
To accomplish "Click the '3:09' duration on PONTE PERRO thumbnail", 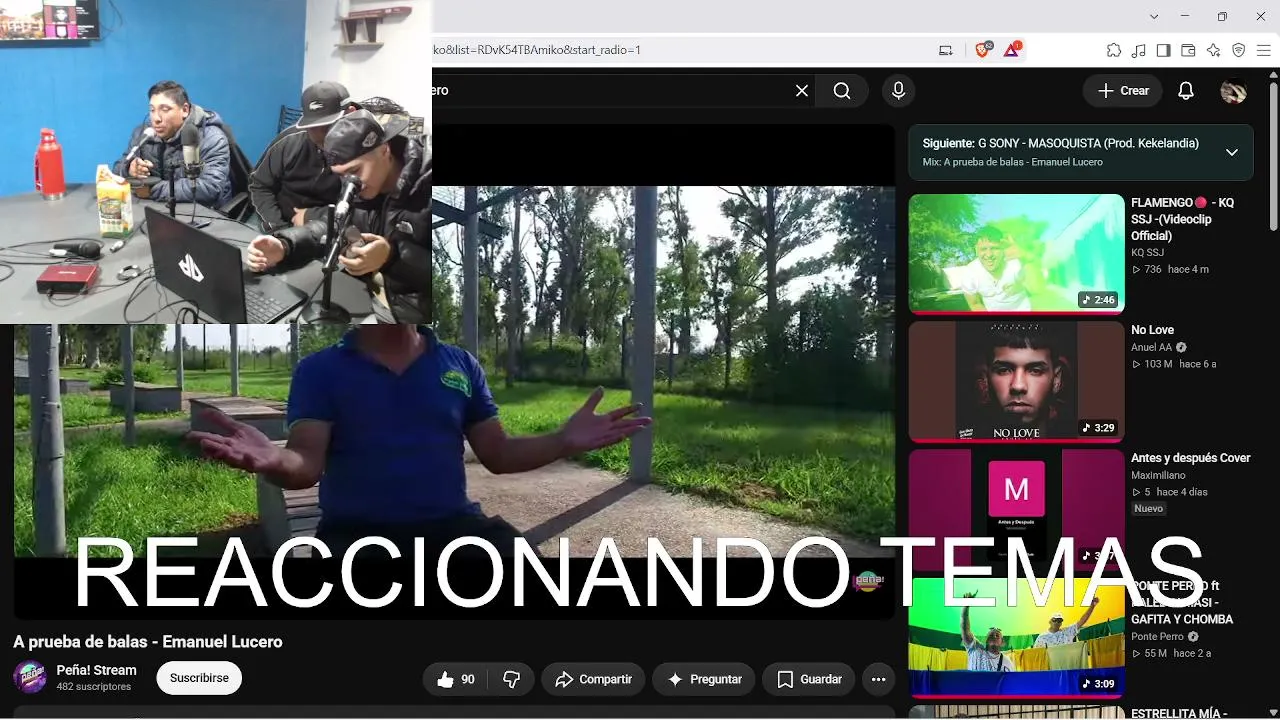I will 1098,684.
